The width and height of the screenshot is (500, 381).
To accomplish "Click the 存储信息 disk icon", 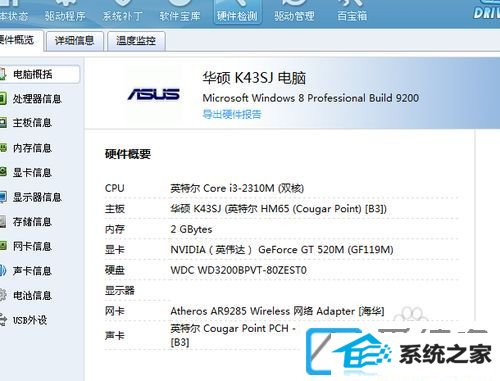I will coord(3,222).
